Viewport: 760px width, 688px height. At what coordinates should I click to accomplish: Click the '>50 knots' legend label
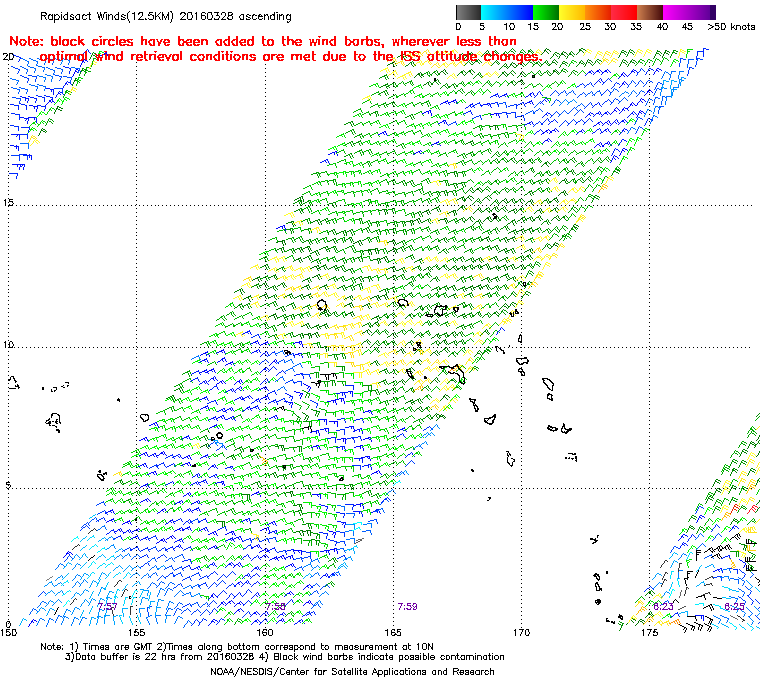point(731,27)
